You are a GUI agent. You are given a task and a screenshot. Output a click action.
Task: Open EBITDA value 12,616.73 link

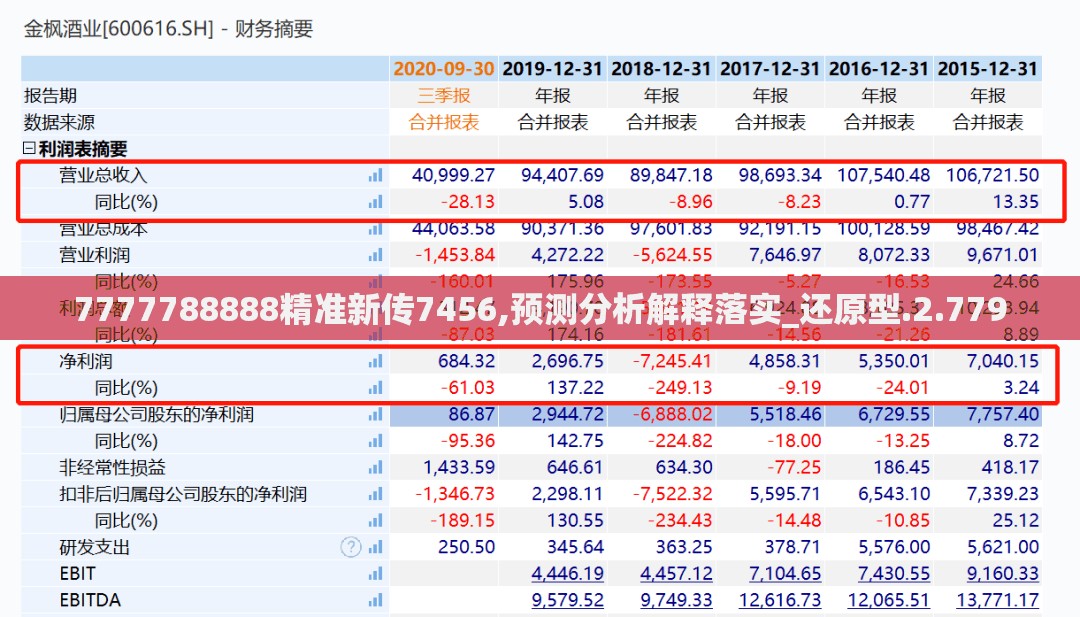(780, 600)
